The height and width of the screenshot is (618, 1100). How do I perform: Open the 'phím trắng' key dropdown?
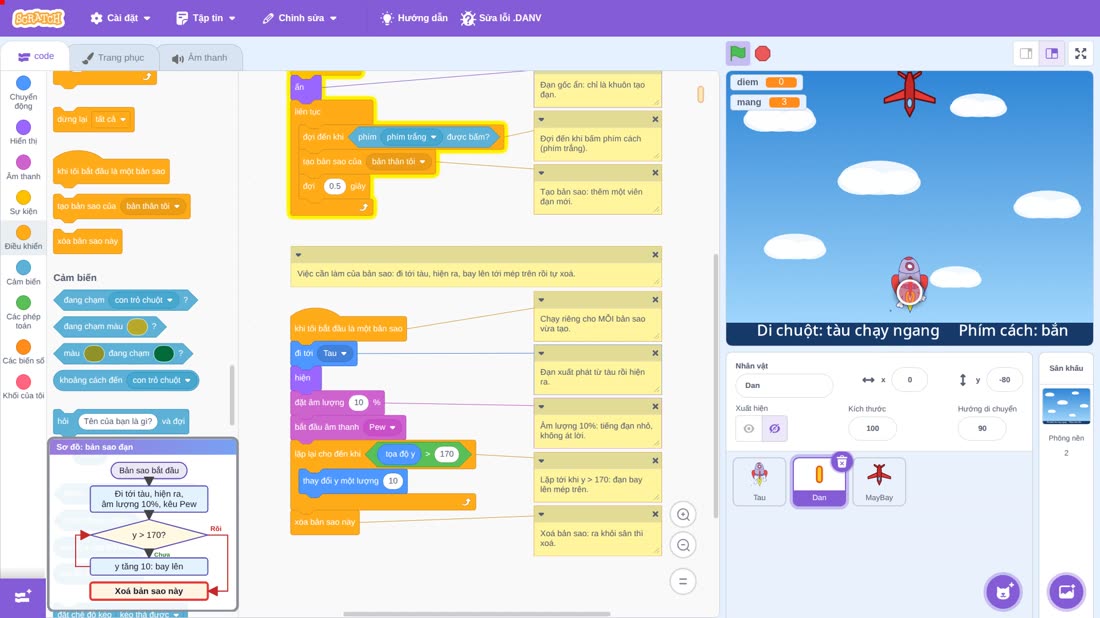point(411,137)
